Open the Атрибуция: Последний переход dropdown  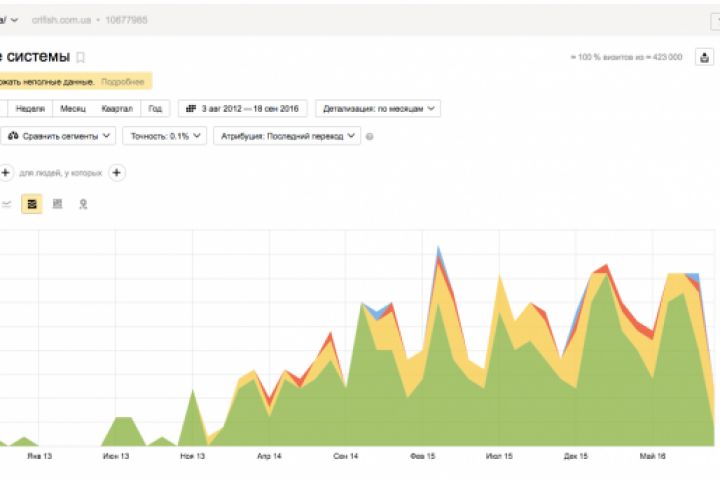click(x=287, y=136)
